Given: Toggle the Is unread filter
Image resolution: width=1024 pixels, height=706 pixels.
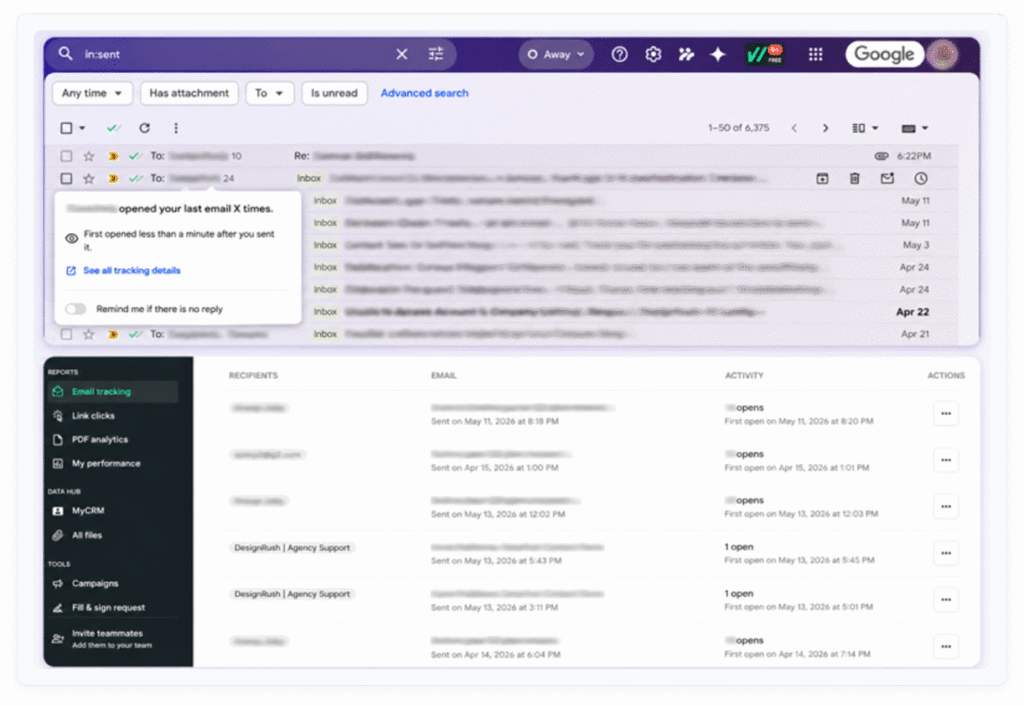Looking at the screenshot, I should [334, 93].
